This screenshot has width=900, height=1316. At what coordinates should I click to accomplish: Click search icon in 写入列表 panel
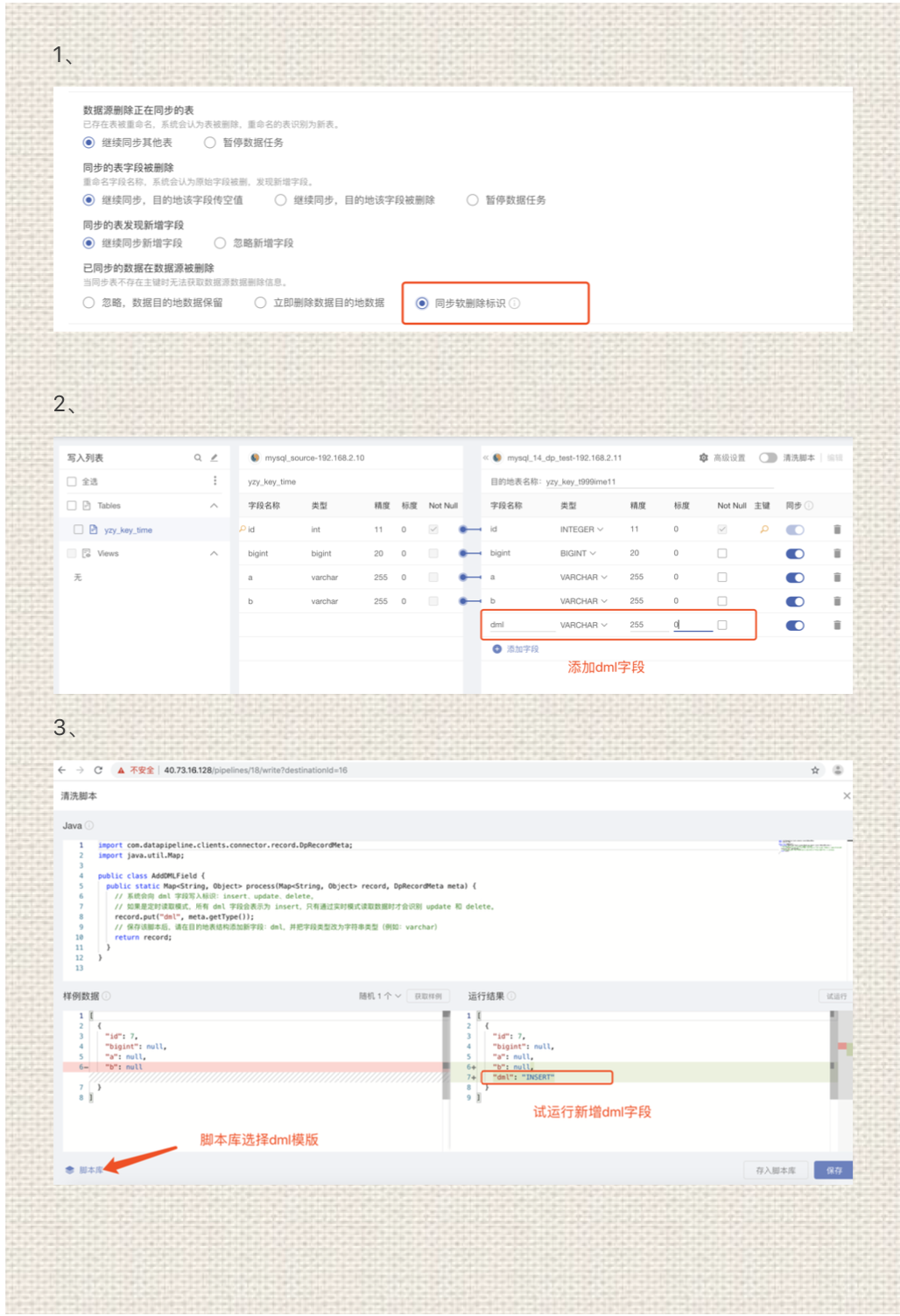pos(198,458)
